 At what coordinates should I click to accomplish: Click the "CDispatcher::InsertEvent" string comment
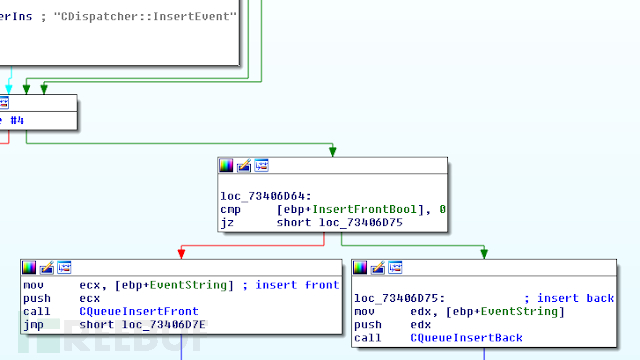tap(145, 16)
